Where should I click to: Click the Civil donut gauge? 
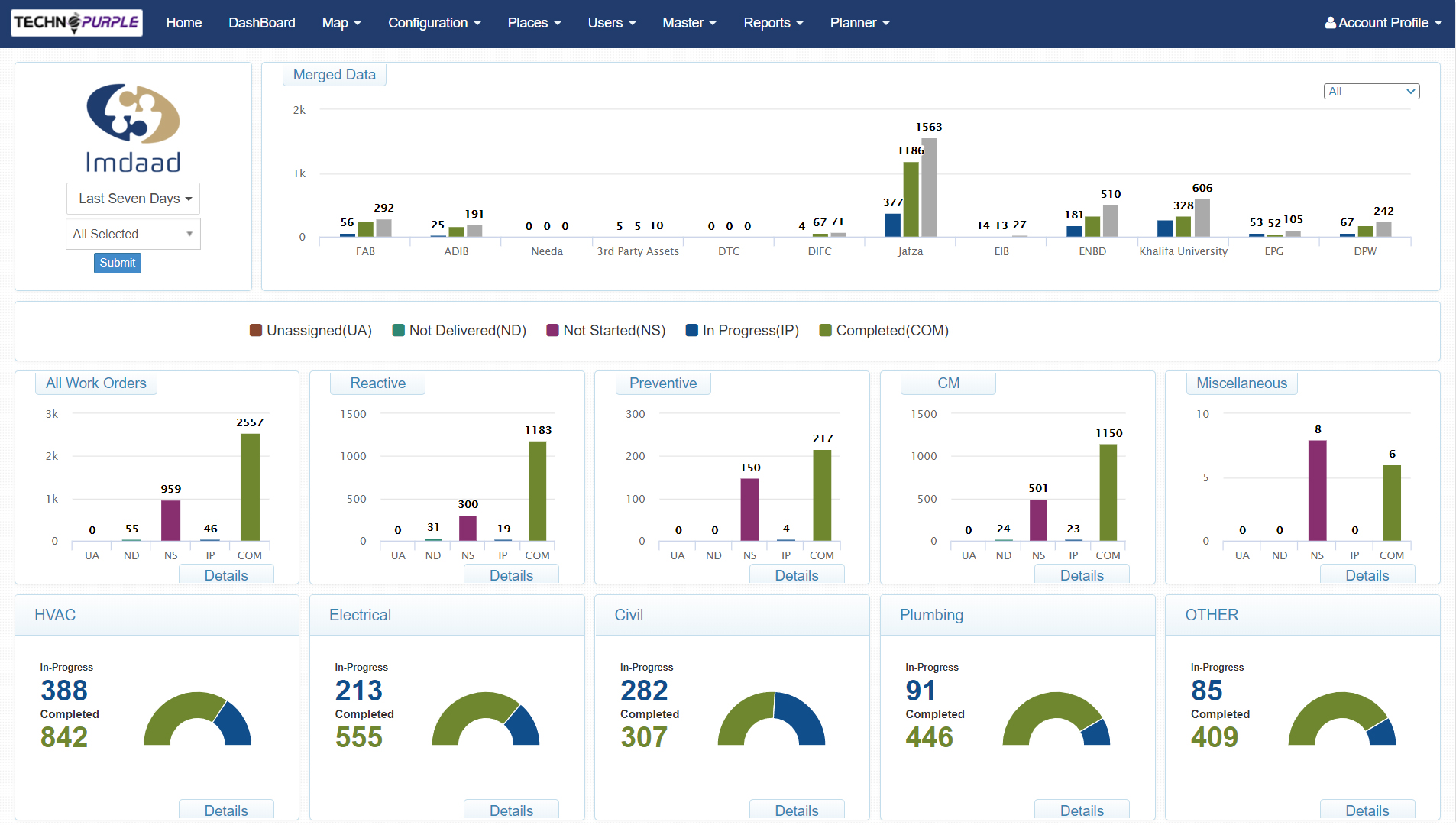772,720
